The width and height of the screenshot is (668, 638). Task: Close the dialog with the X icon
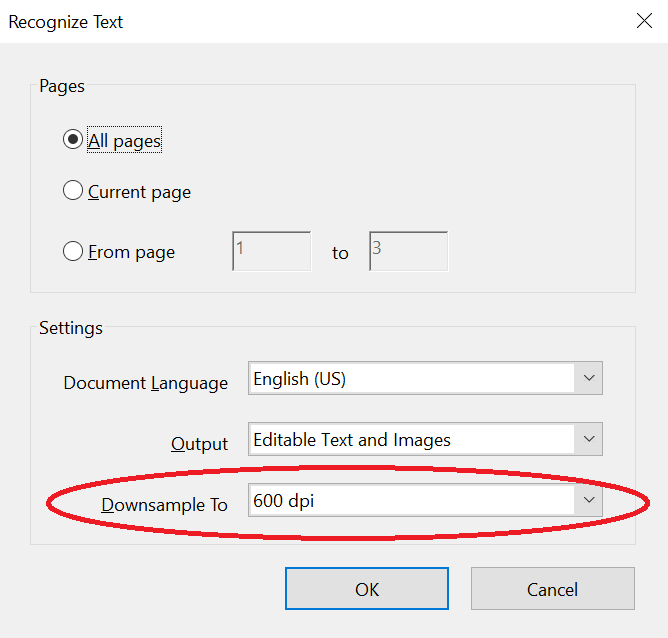tap(643, 21)
